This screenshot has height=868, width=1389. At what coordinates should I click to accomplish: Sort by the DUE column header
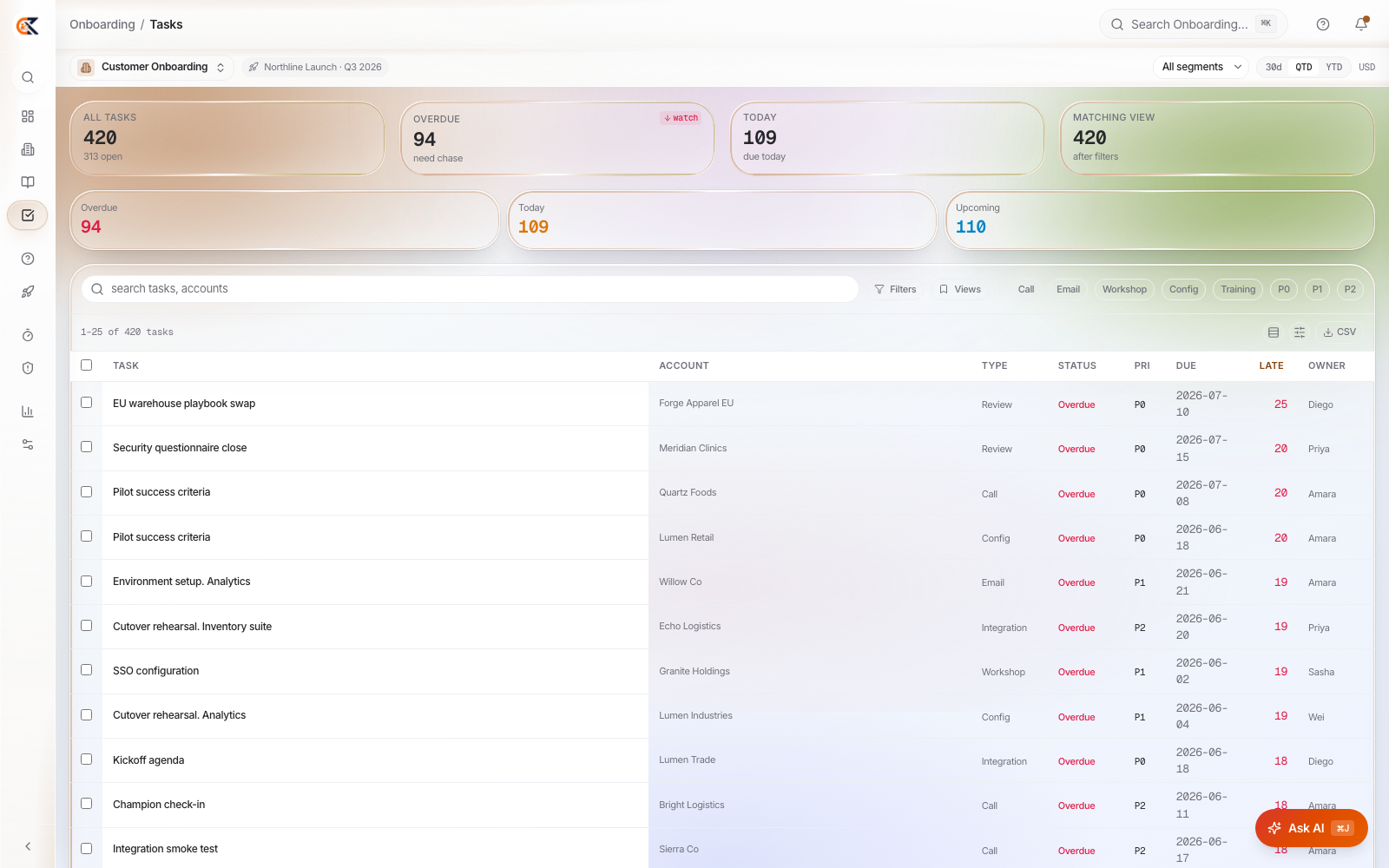pos(1186,366)
